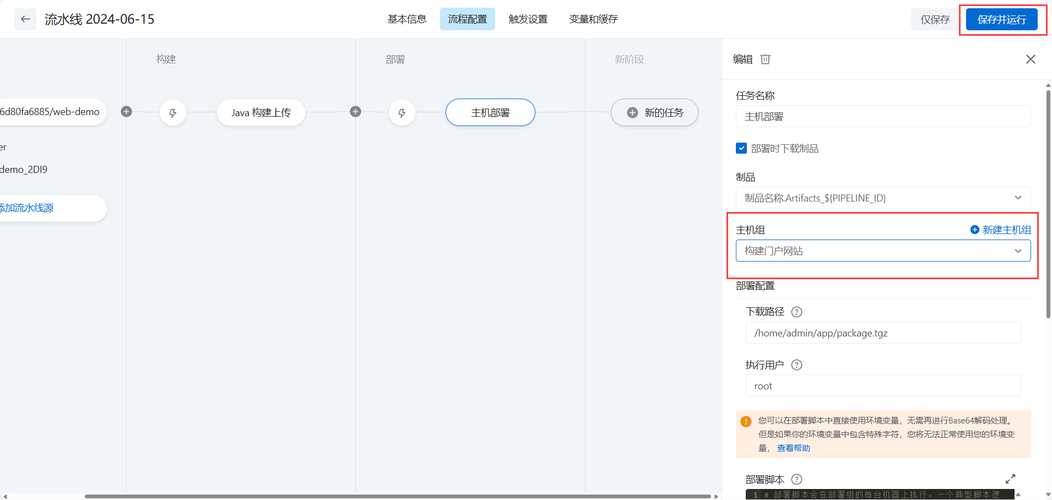1052x500 pixels.
Task: Add a 新的任务 node
Action: [654, 113]
